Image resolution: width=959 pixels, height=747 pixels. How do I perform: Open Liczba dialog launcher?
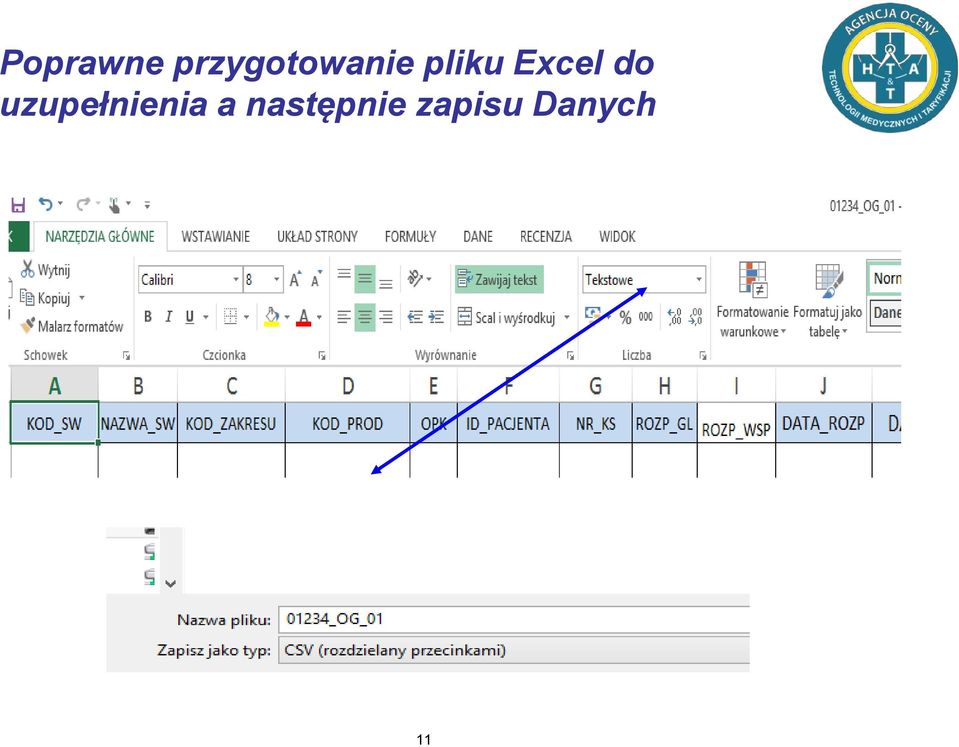coord(703,355)
